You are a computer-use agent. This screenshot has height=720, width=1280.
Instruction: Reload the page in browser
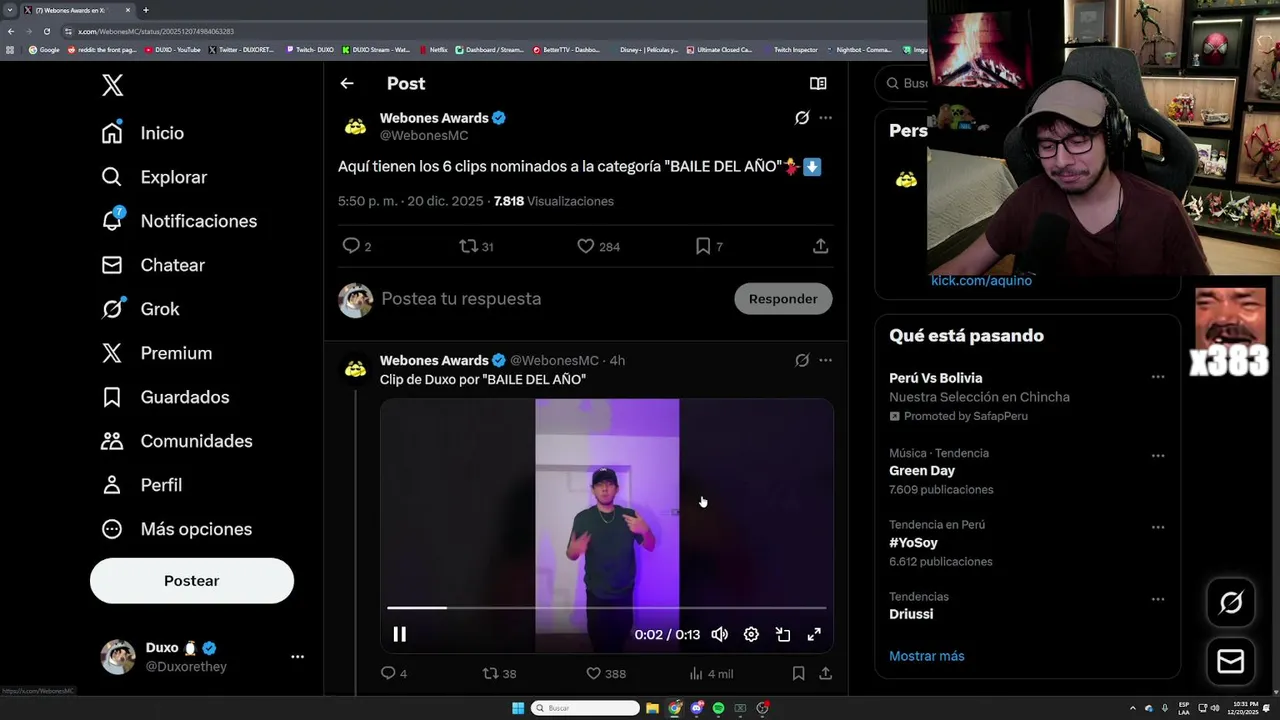[x=46, y=31]
